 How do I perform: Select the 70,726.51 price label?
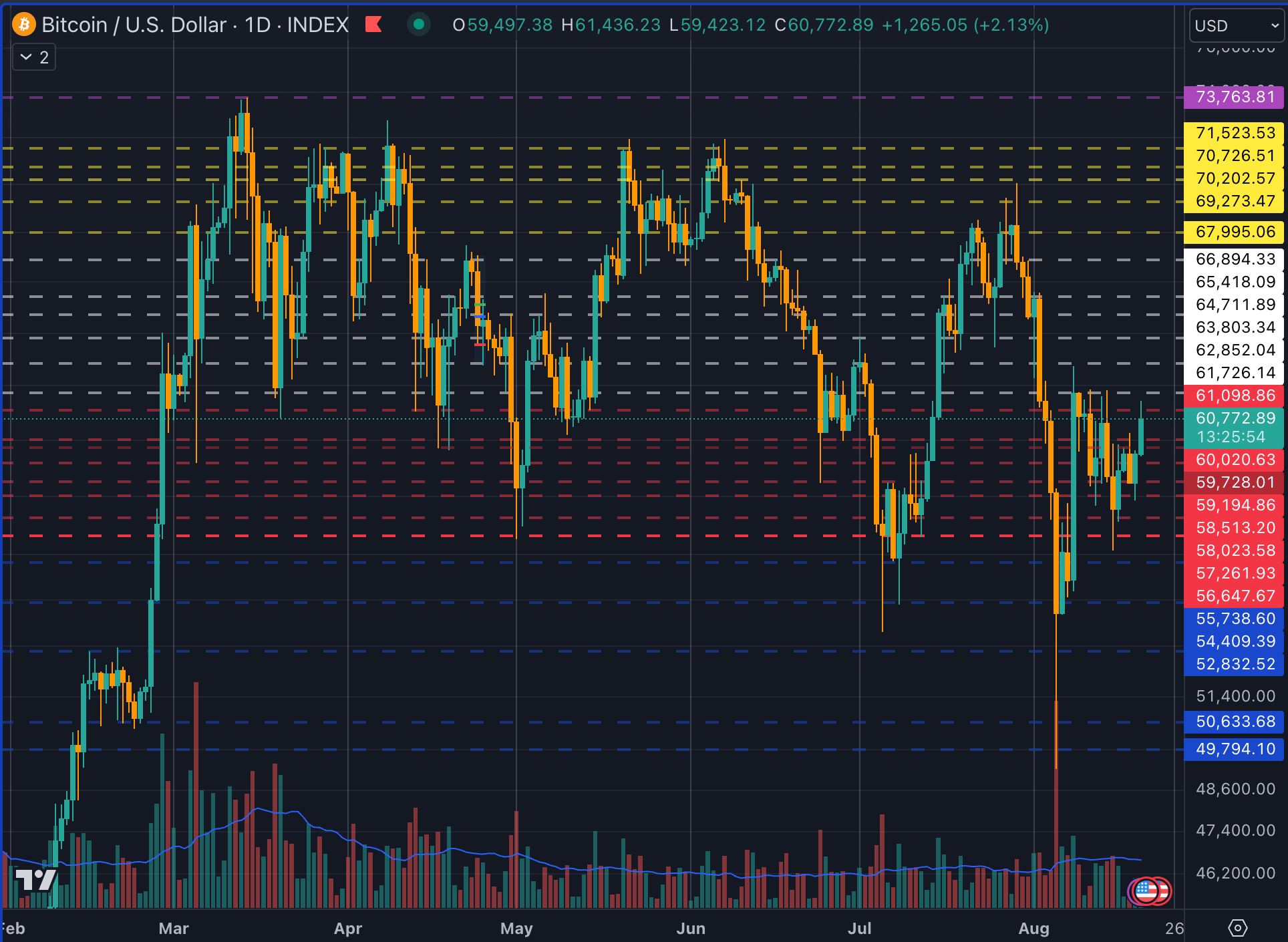(1234, 156)
